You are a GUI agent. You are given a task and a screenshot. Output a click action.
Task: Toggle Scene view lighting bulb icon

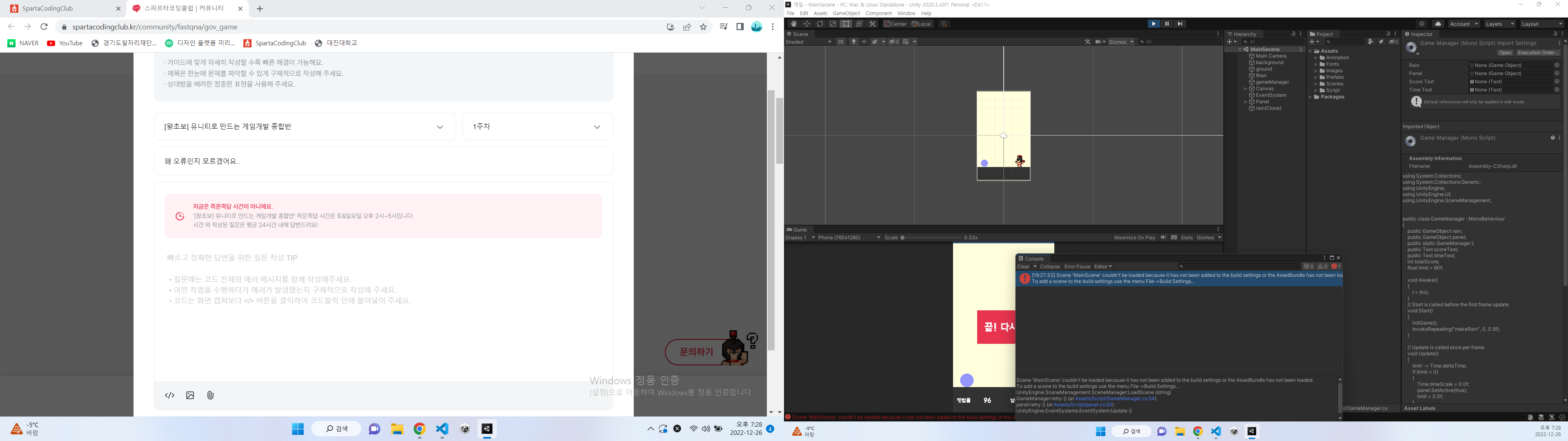[853, 42]
